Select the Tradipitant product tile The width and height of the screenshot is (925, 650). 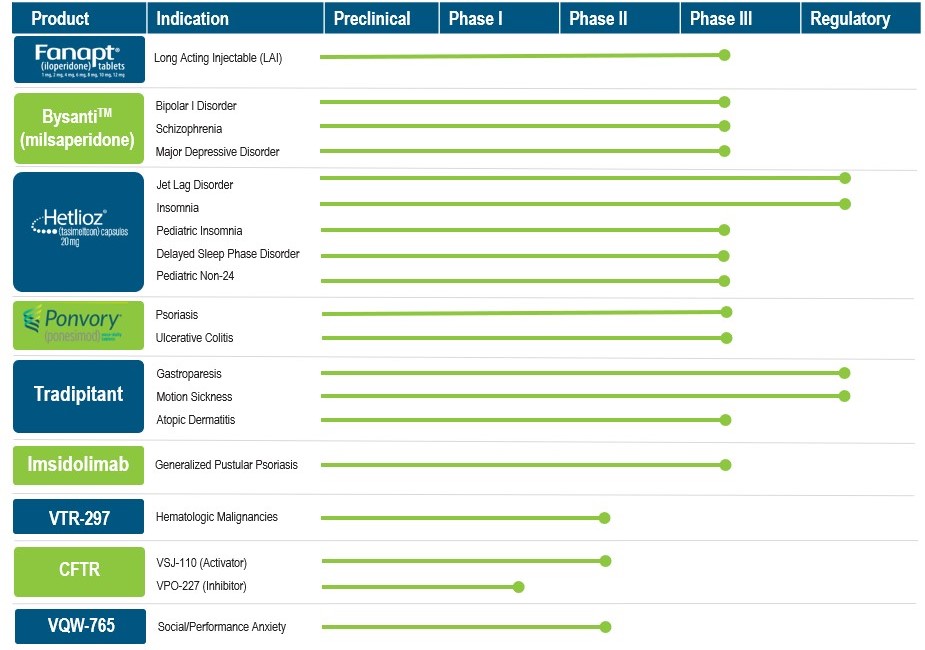[x=79, y=394]
